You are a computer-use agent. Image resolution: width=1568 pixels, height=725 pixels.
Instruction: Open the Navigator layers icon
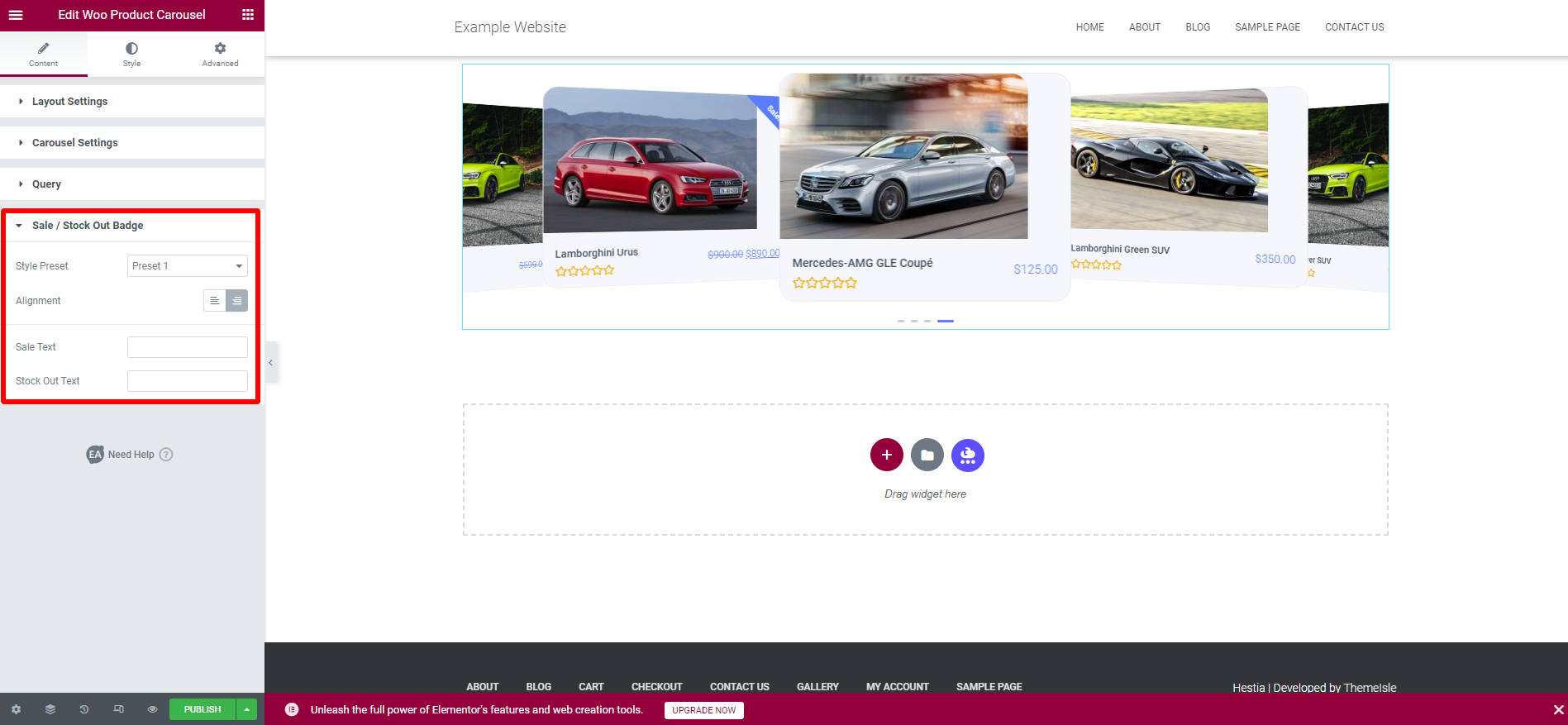pos(50,709)
